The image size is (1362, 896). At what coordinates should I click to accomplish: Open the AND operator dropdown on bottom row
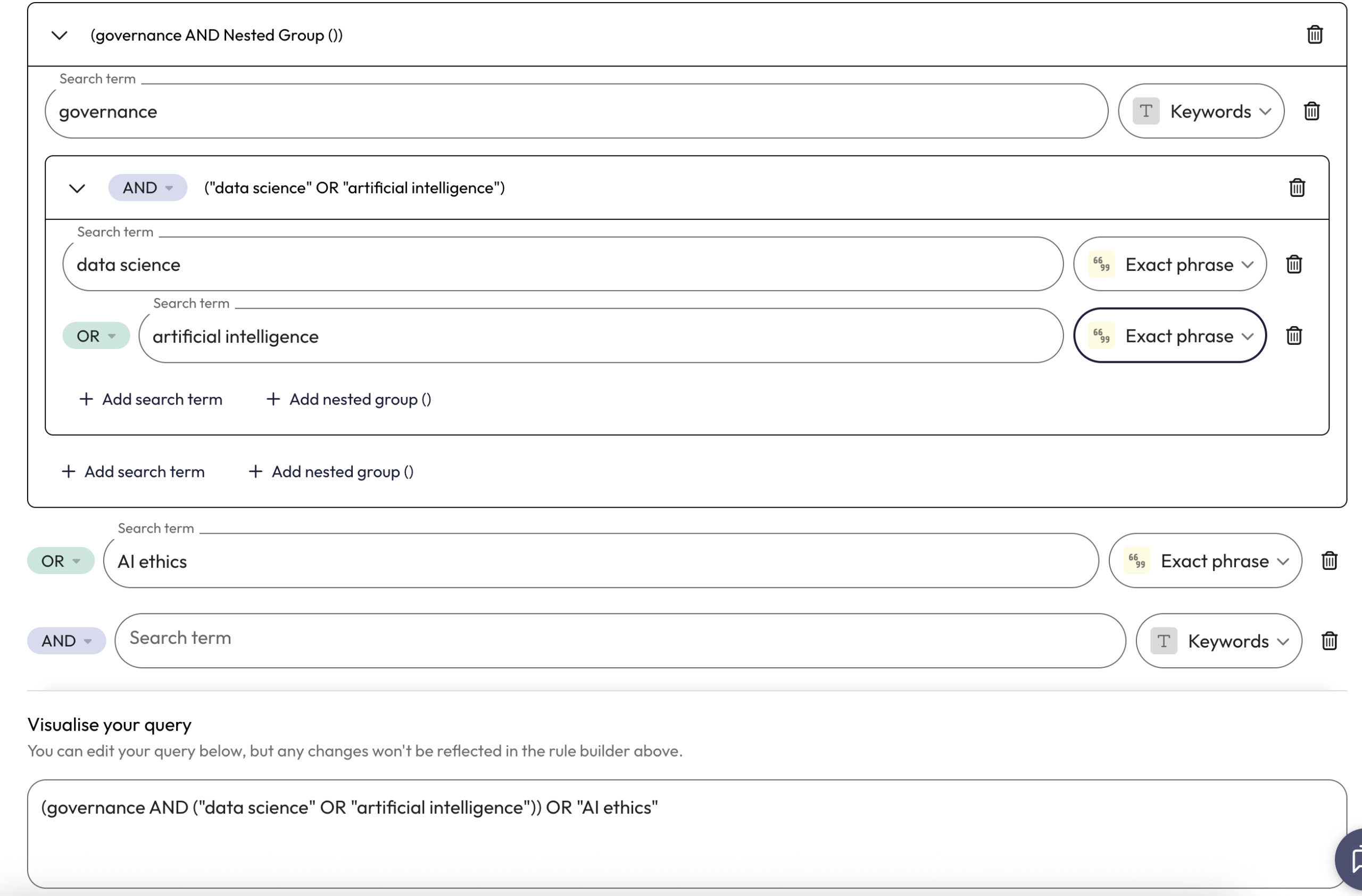coord(65,640)
